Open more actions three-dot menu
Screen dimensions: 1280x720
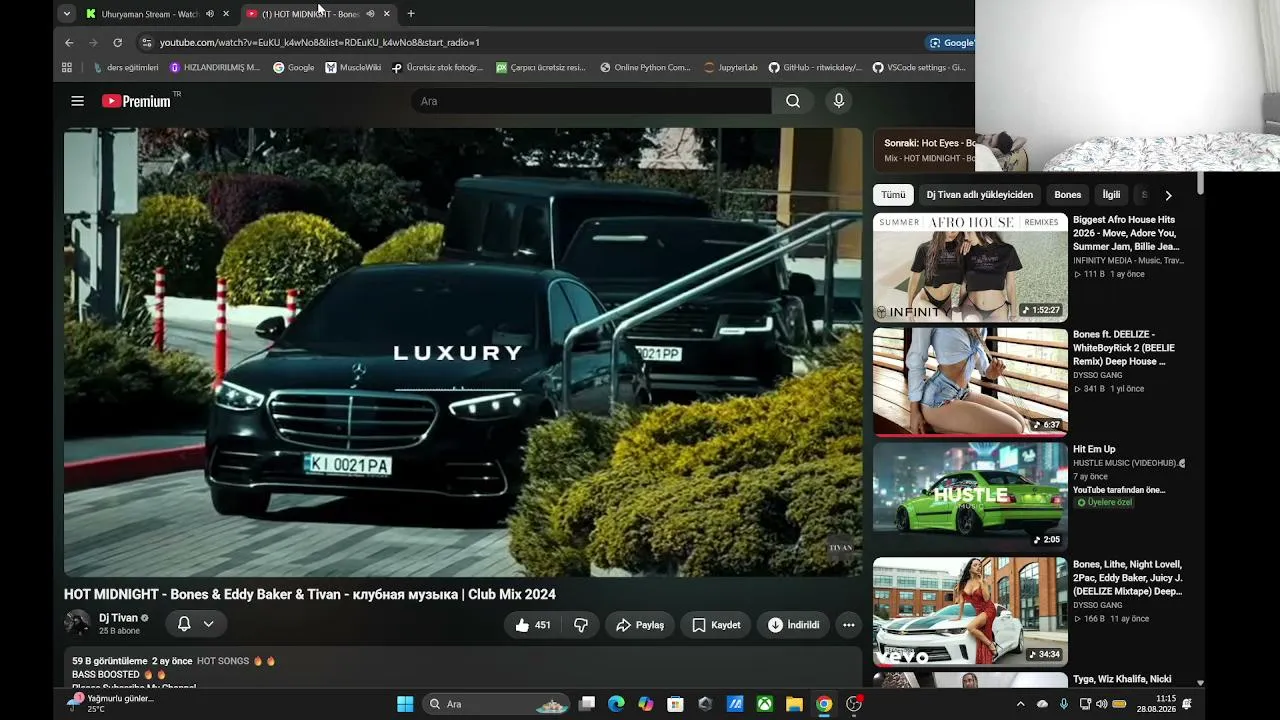pos(849,625)
